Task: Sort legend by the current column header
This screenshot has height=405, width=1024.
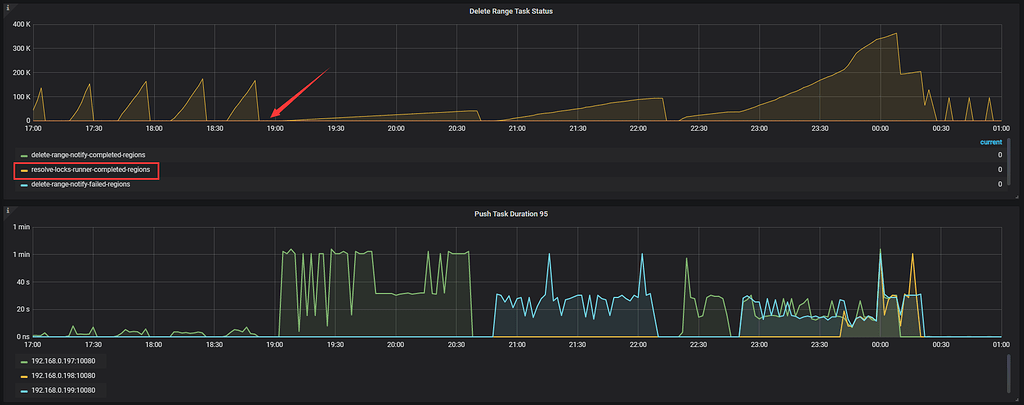Action: (991, 142)
